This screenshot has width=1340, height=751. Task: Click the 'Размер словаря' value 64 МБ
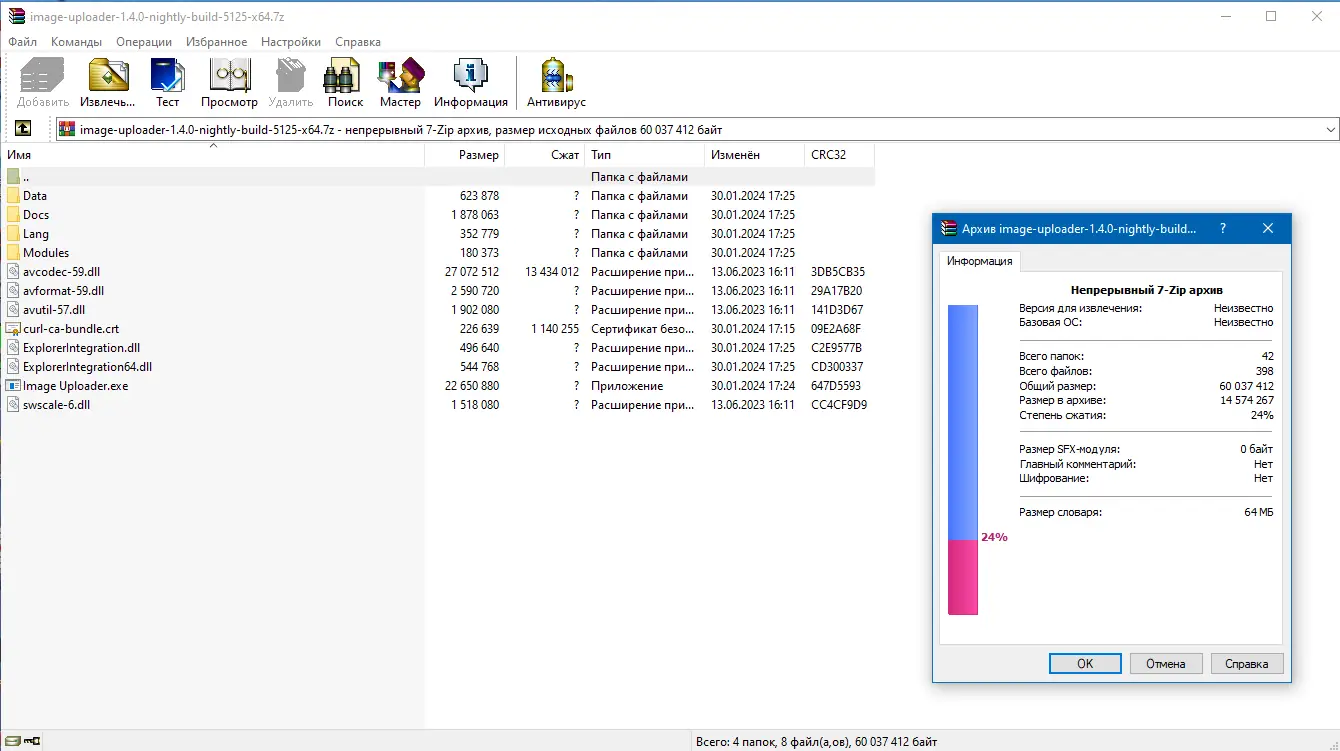point(1259,512)
